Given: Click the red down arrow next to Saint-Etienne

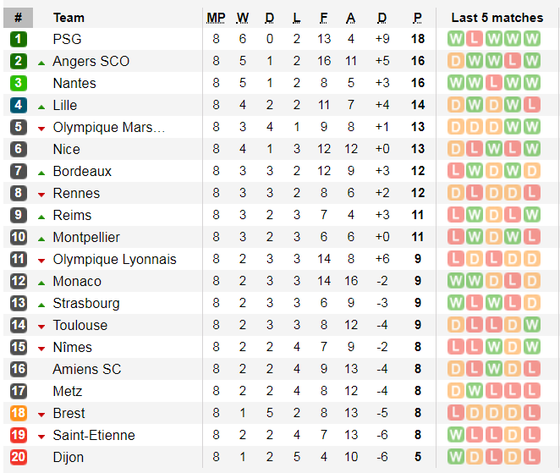Looking at the screenshot, I should coord(41,437).
